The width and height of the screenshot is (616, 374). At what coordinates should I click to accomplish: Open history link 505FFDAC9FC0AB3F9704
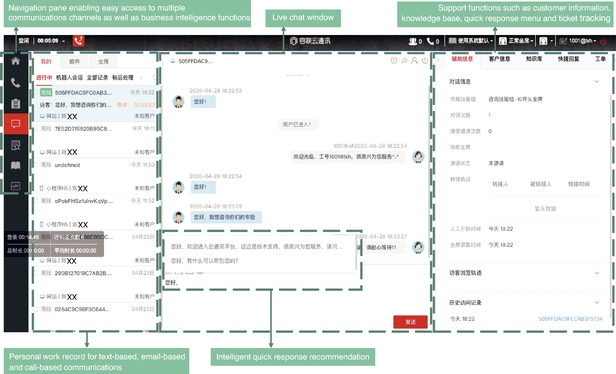pos(570,319)
